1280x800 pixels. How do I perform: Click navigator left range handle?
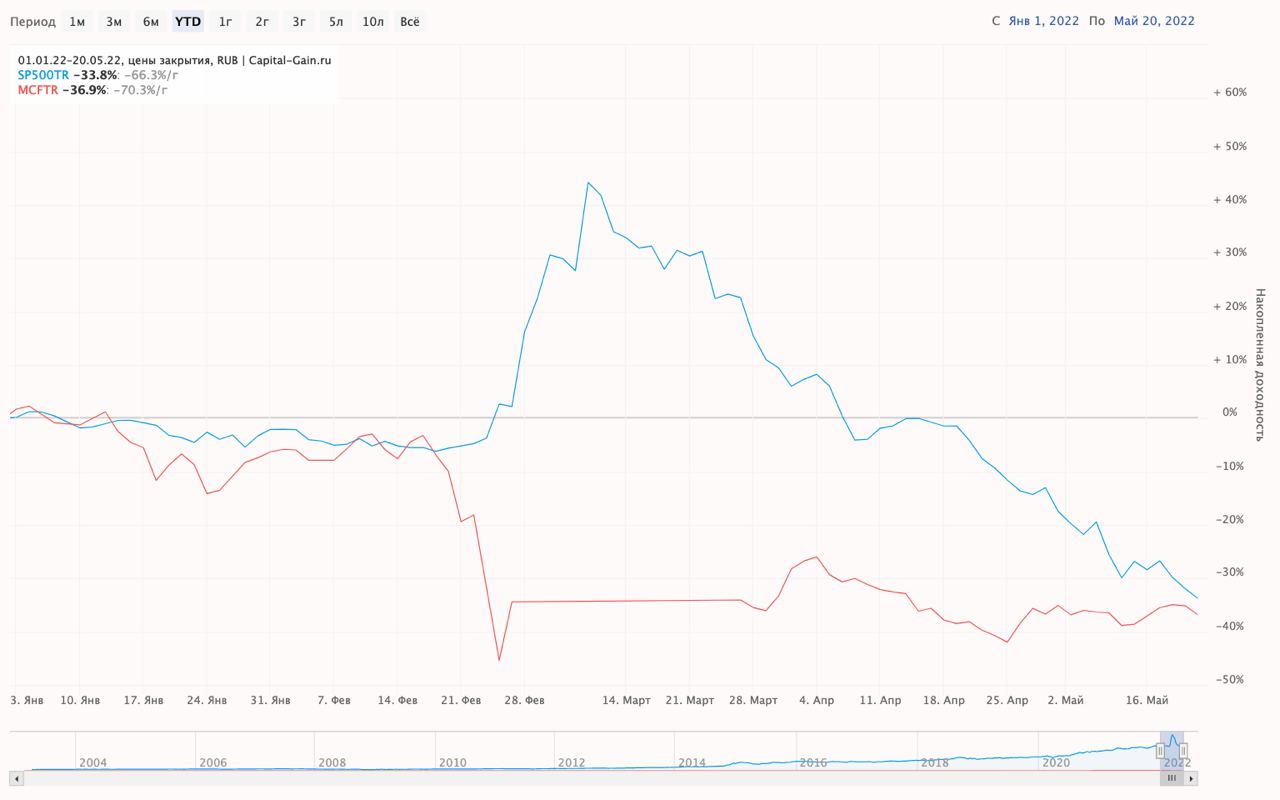pyautogui.click(x=1161, y=751)
